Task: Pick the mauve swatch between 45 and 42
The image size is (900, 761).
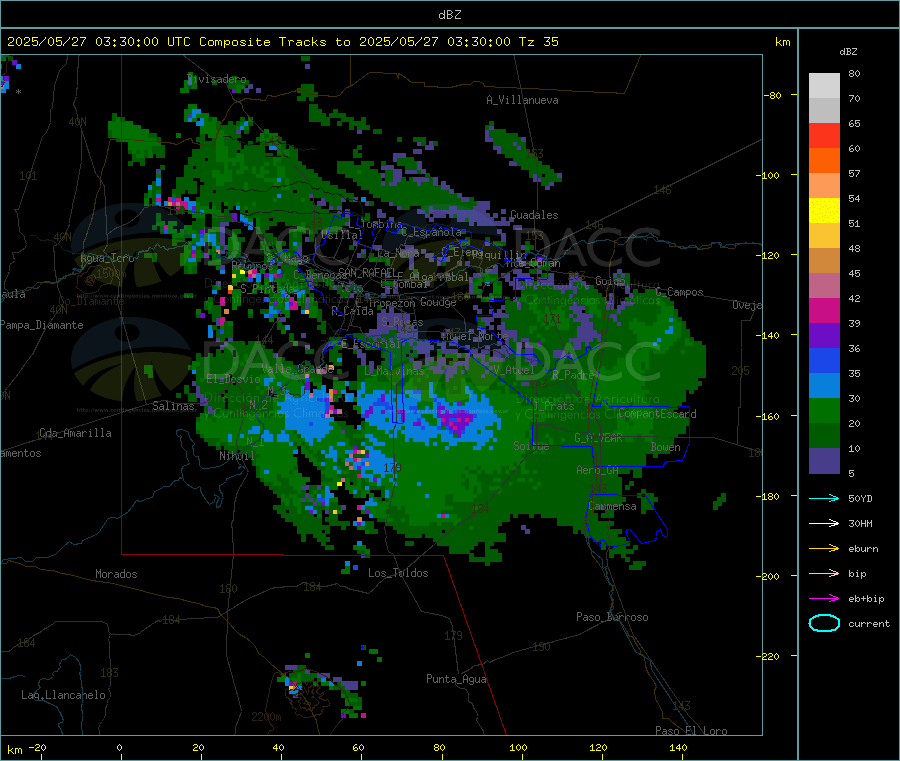Action: (x=824, y=285)
